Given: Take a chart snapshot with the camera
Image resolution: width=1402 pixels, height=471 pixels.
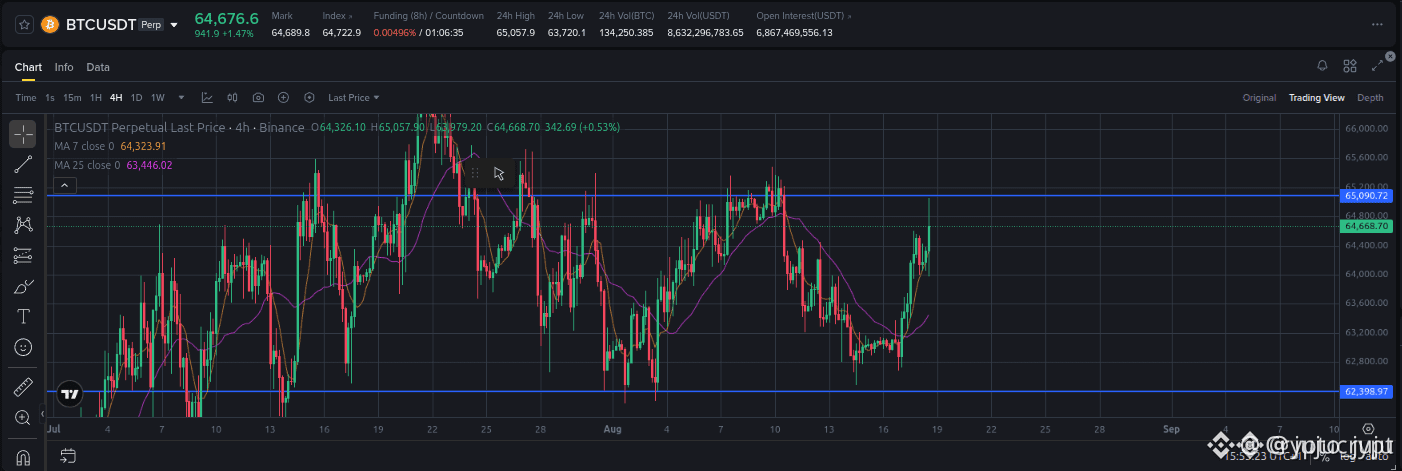Looking at the screenshot, I should click(259, 97).
